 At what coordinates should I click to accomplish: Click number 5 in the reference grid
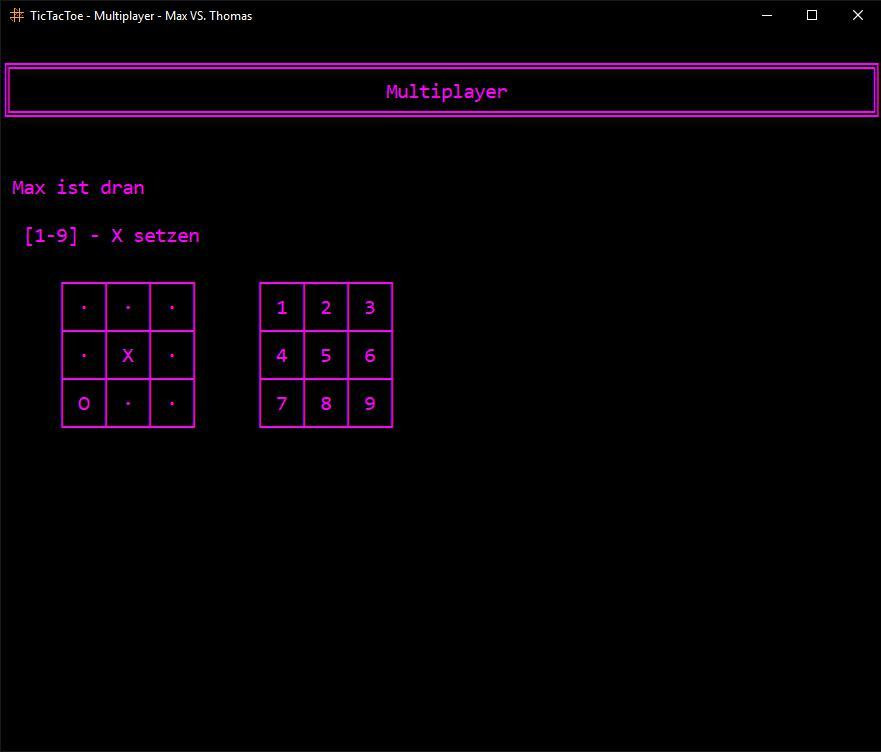pos(326,355)
